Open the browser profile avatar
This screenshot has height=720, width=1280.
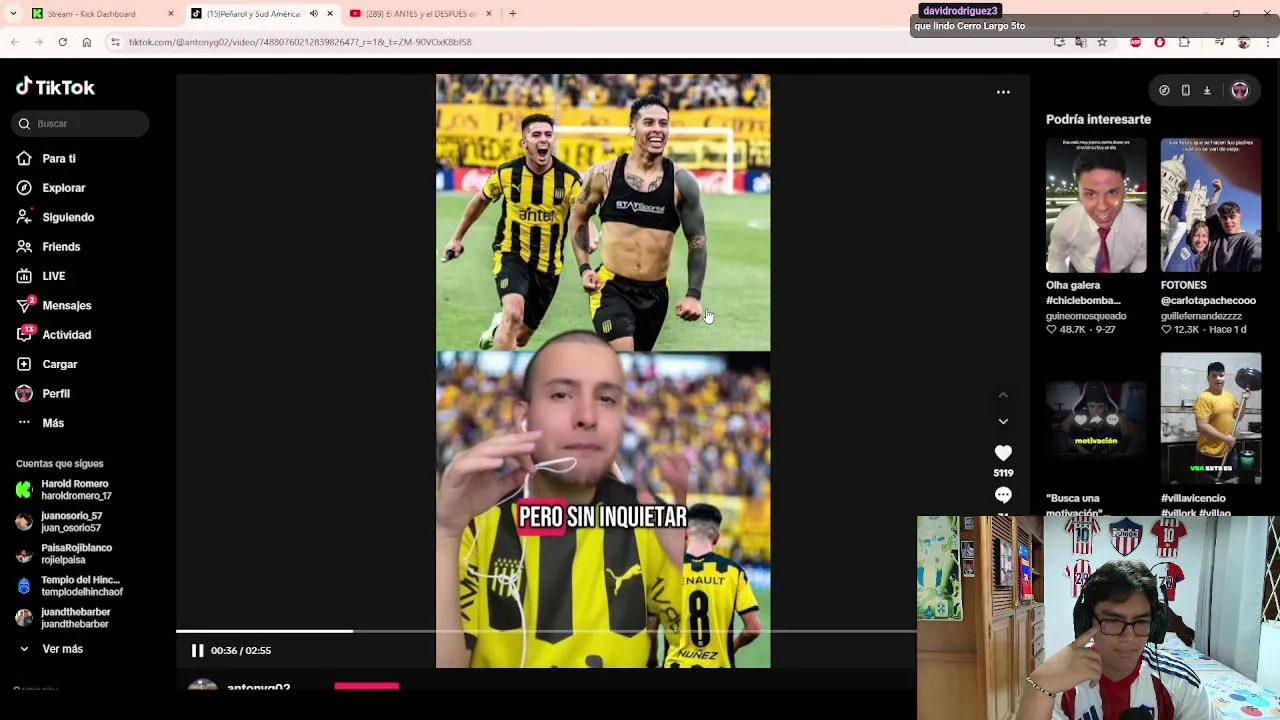click(1244, 42)
